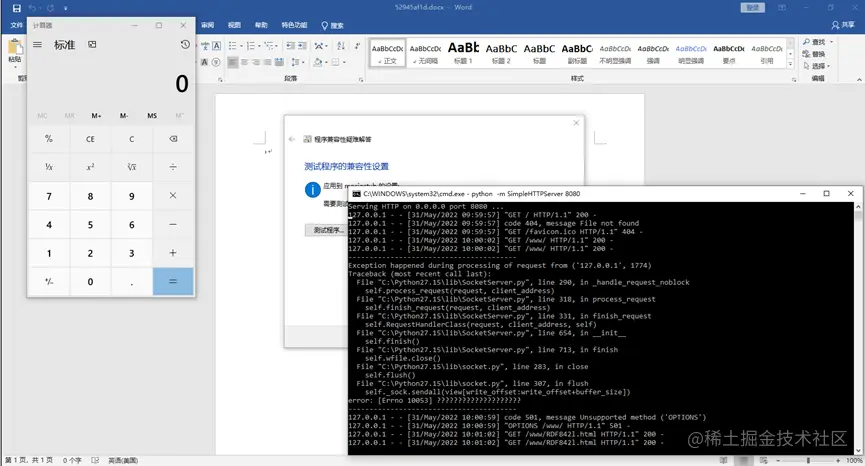The height and width of the screenshot is (466, 865).
Task: Click the cmd window vertical scrollbar
Action: pos(858,328)
